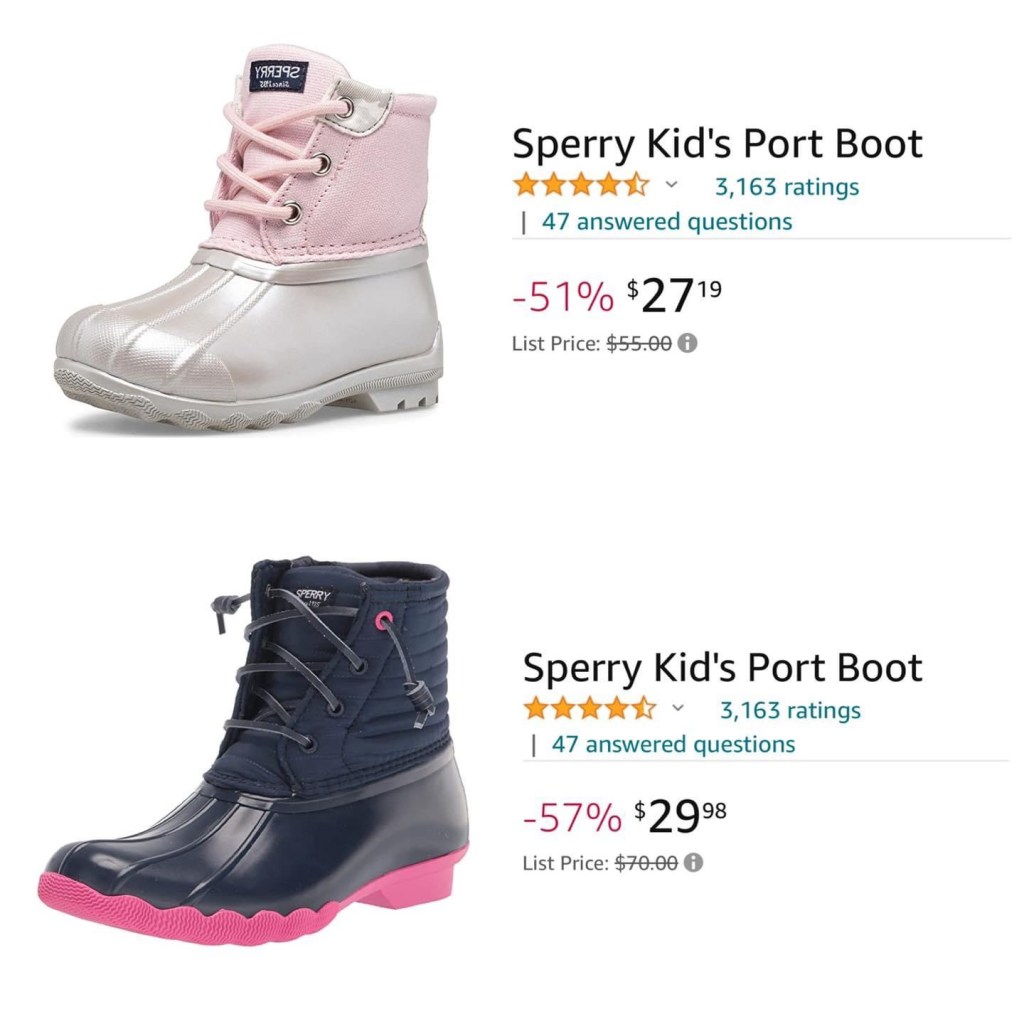Click the info icon beside $55.00 list price
1024x1024 pixels.
click(x=688, y=344)
